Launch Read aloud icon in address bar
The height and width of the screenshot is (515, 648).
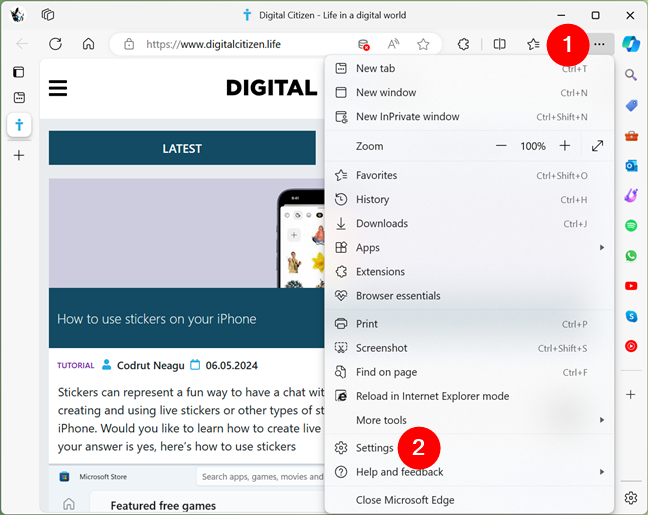[393, 44]
